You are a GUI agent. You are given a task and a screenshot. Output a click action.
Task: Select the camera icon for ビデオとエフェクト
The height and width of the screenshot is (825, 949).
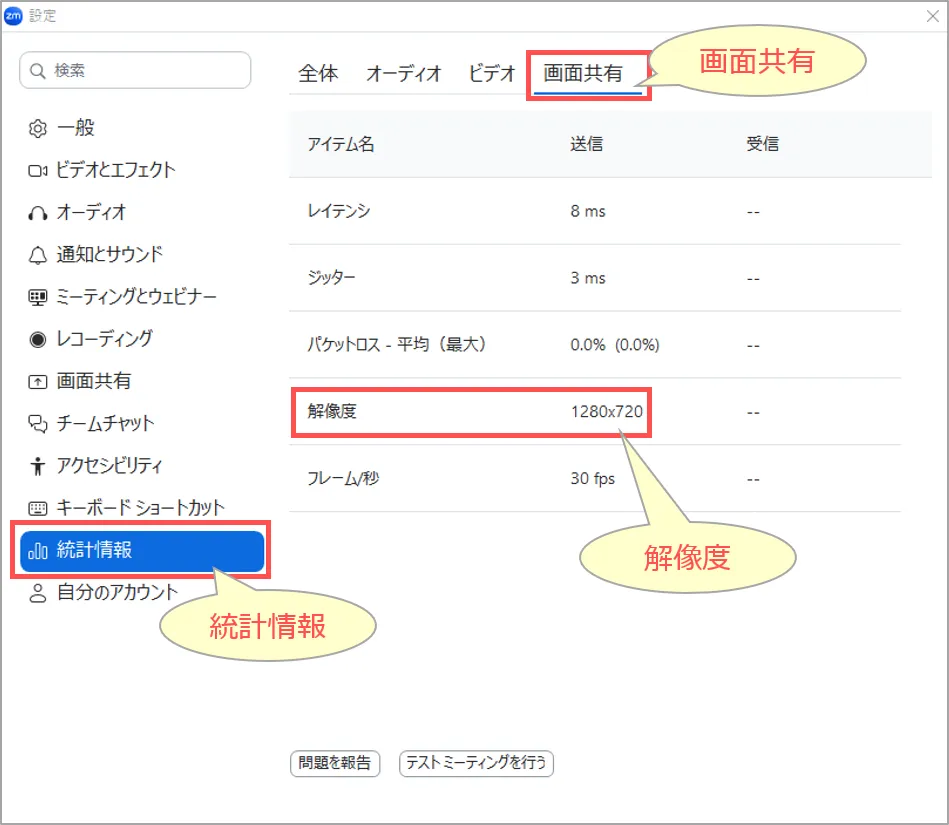tap(38, 171)
